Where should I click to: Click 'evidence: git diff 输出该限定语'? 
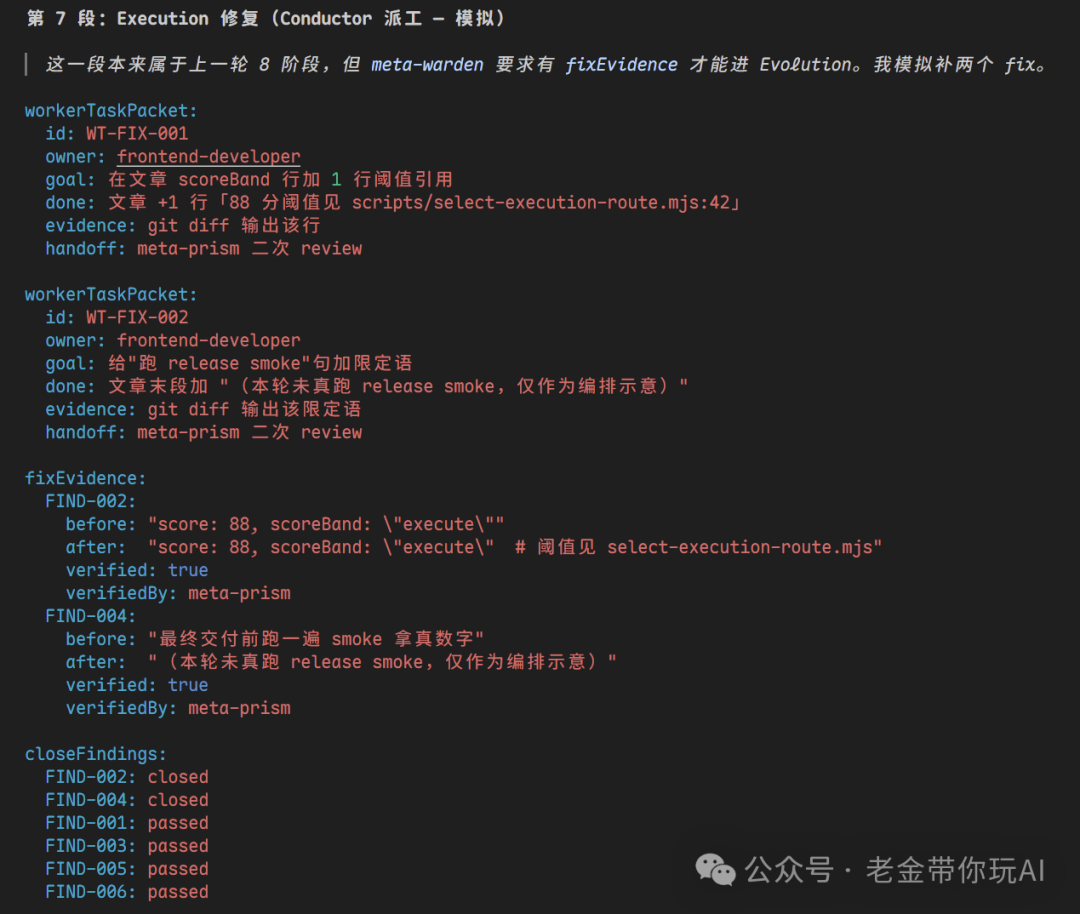tap(203, 409)
